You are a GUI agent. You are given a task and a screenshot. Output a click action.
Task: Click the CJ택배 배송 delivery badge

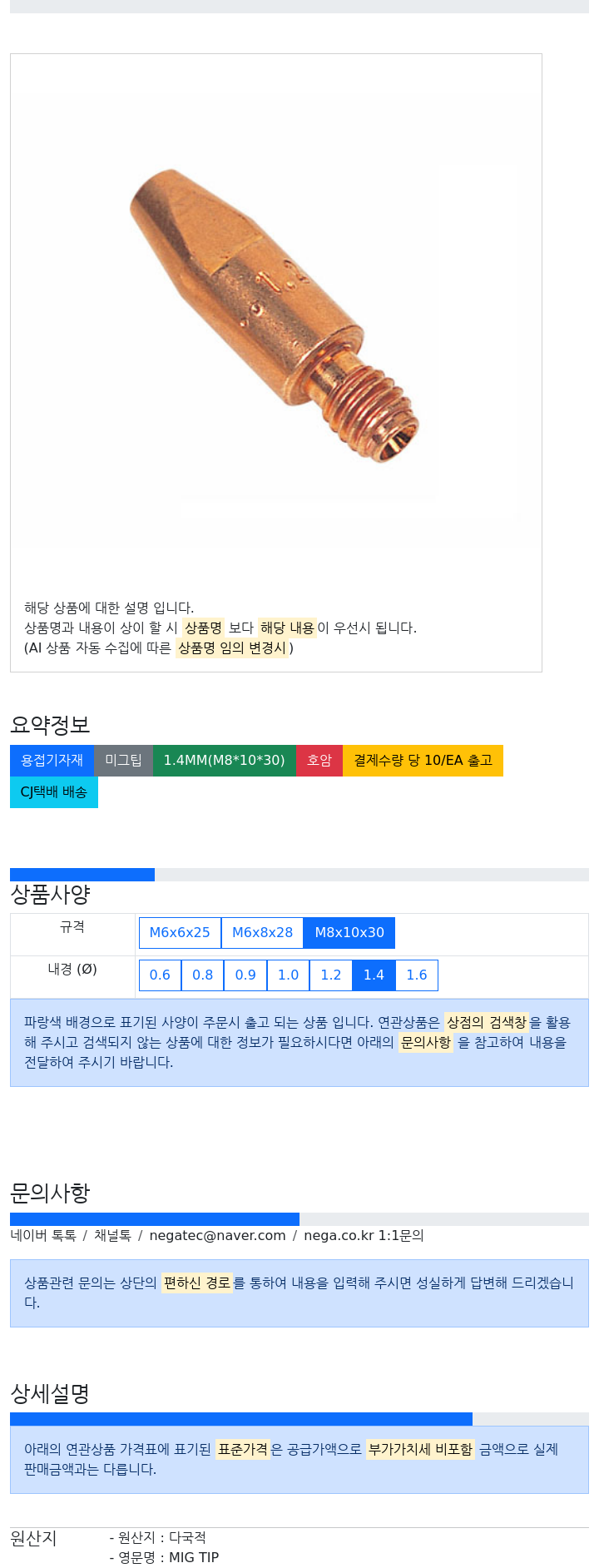pyautogui.click(x=54, y=792)
